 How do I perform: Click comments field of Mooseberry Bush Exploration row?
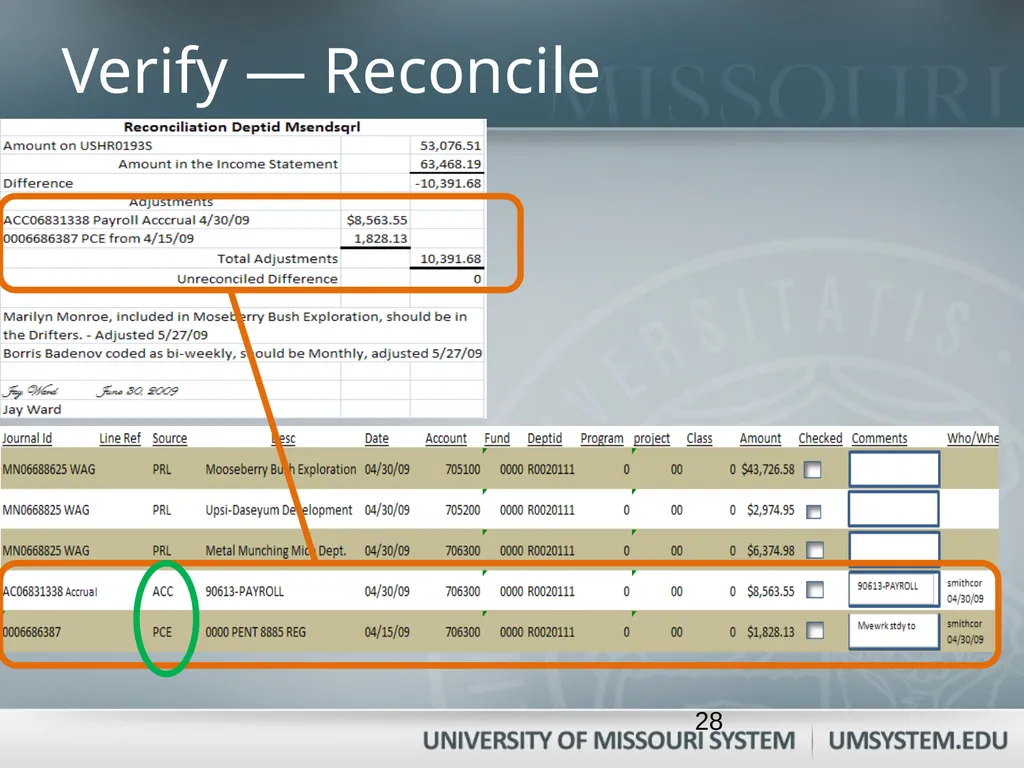[x=894, y=469]
